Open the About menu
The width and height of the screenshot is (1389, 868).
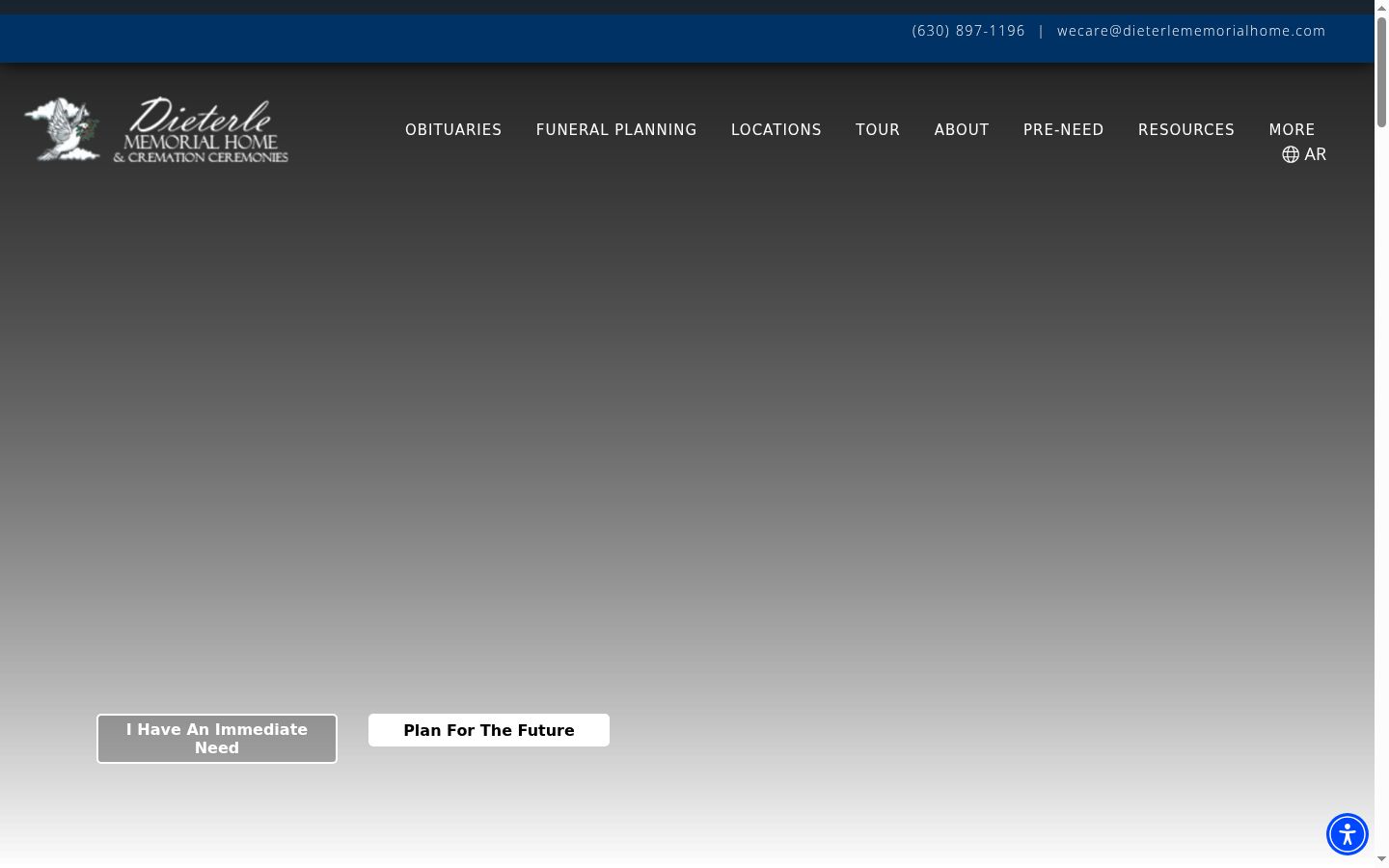pos(962,130)
